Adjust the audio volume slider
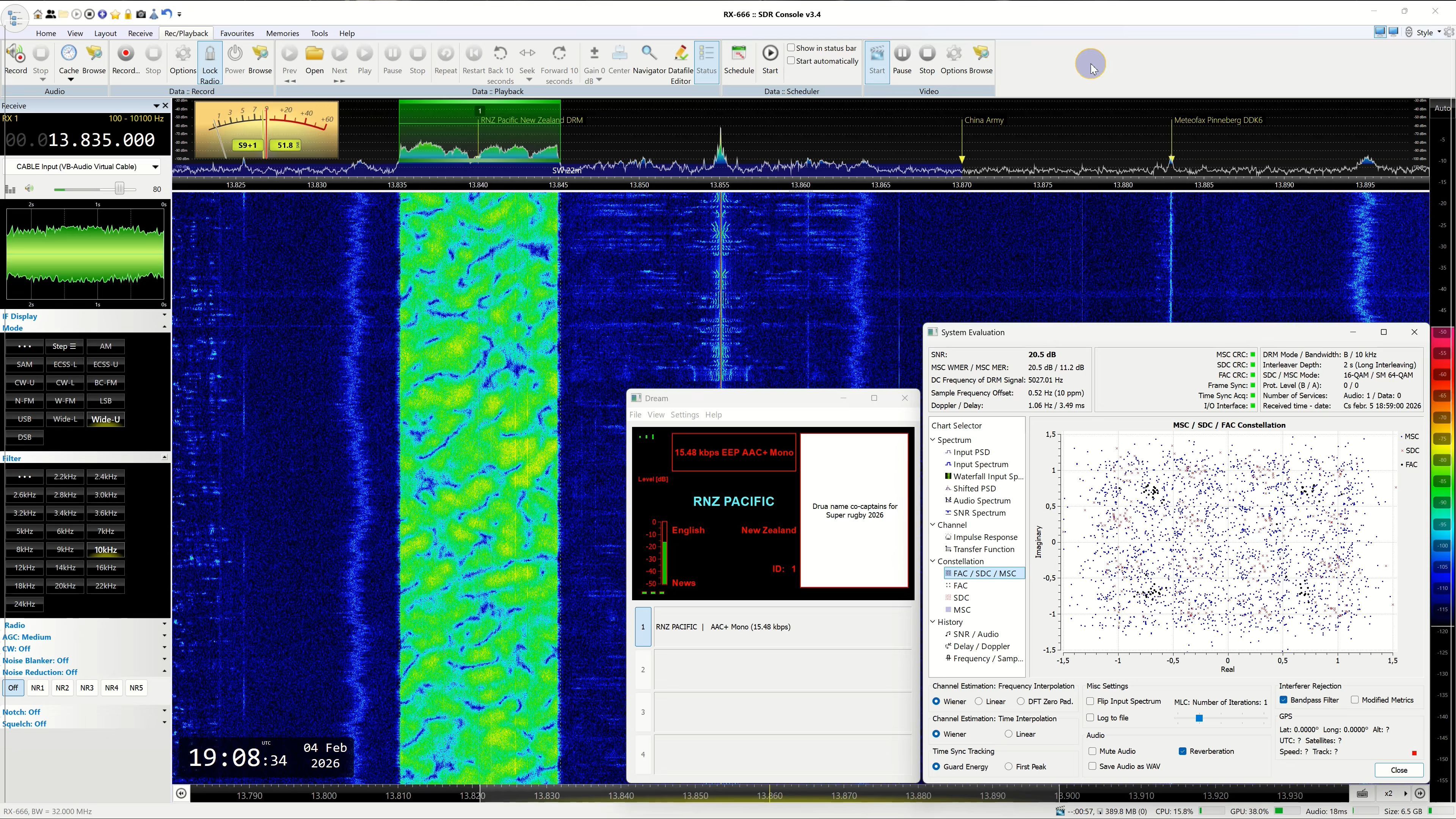The height and width of the screenshot is (819, 1456). coord(119,189)
